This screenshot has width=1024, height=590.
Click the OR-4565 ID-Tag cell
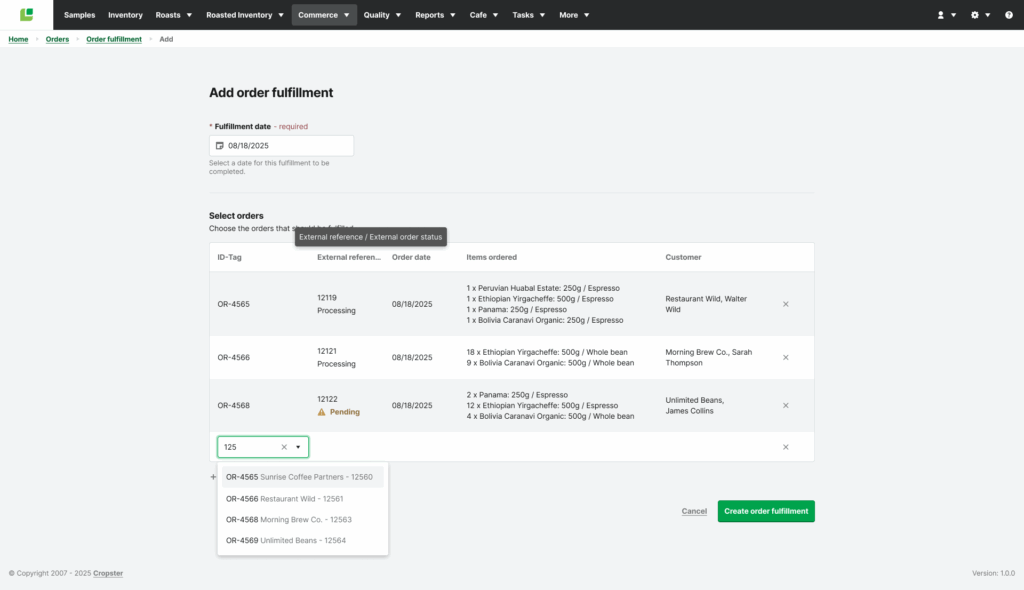pos(233,304)
